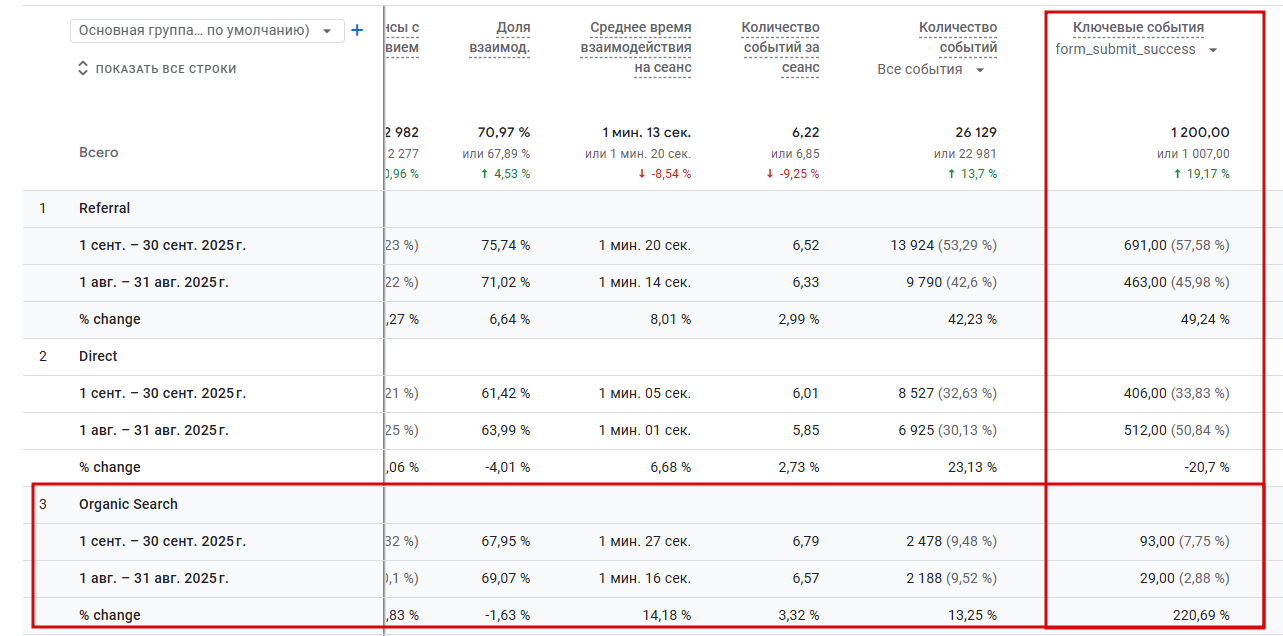Sort by "Среднее время взаимодействия на сеанс" header
This screenshot has height=636, width=1283.
click(x=636, y=48)
